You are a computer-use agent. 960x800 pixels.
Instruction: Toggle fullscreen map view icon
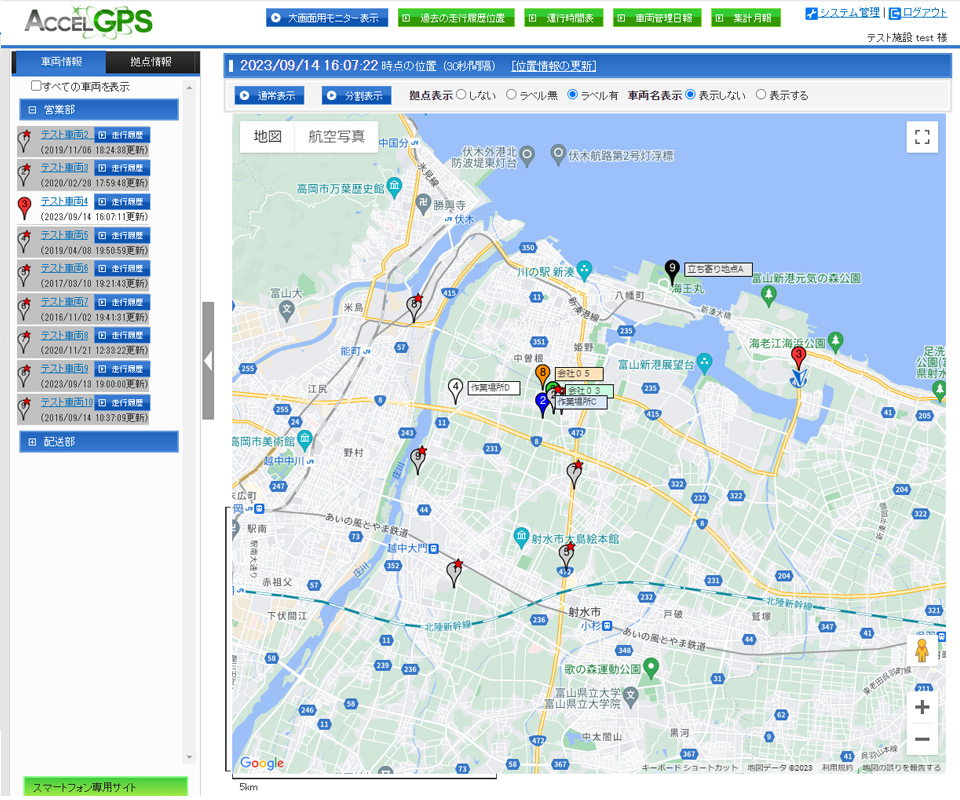pos(922,137)
